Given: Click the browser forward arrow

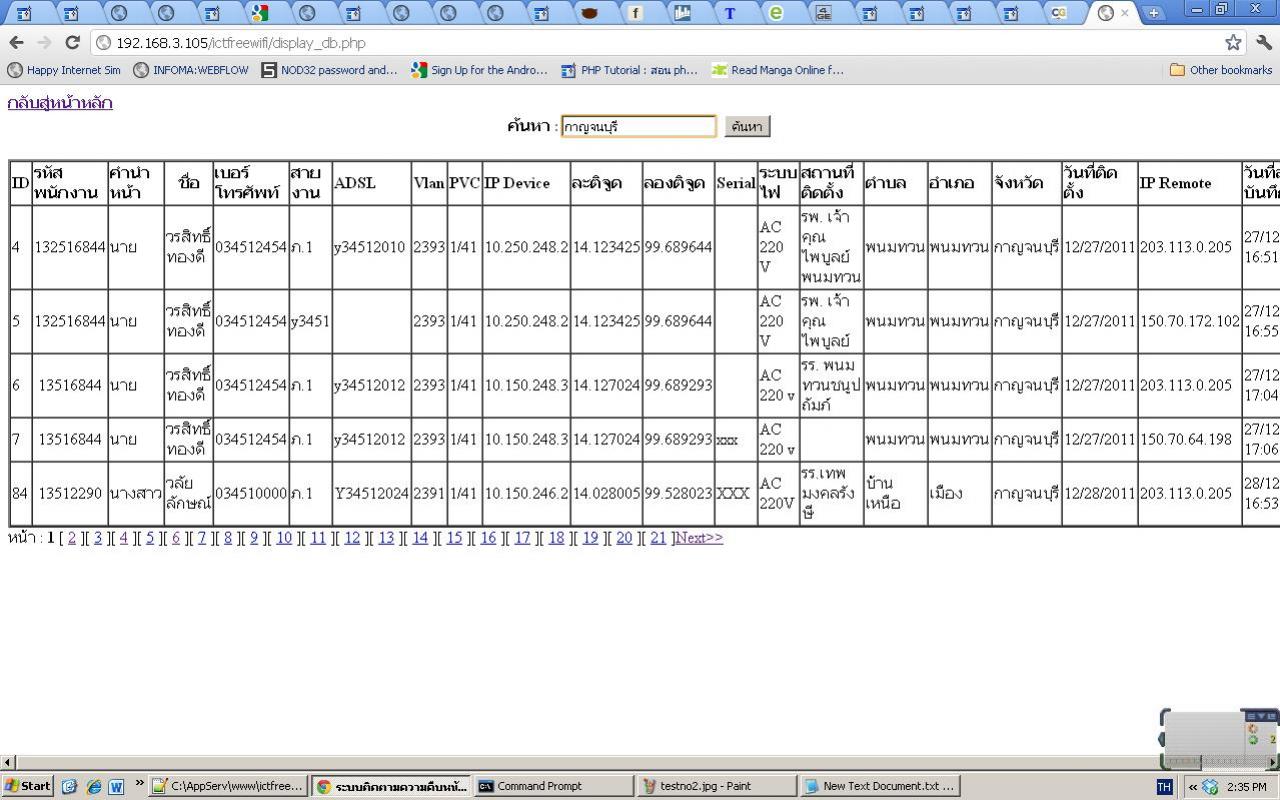Looking at the screenshot, I should (44, 42).
